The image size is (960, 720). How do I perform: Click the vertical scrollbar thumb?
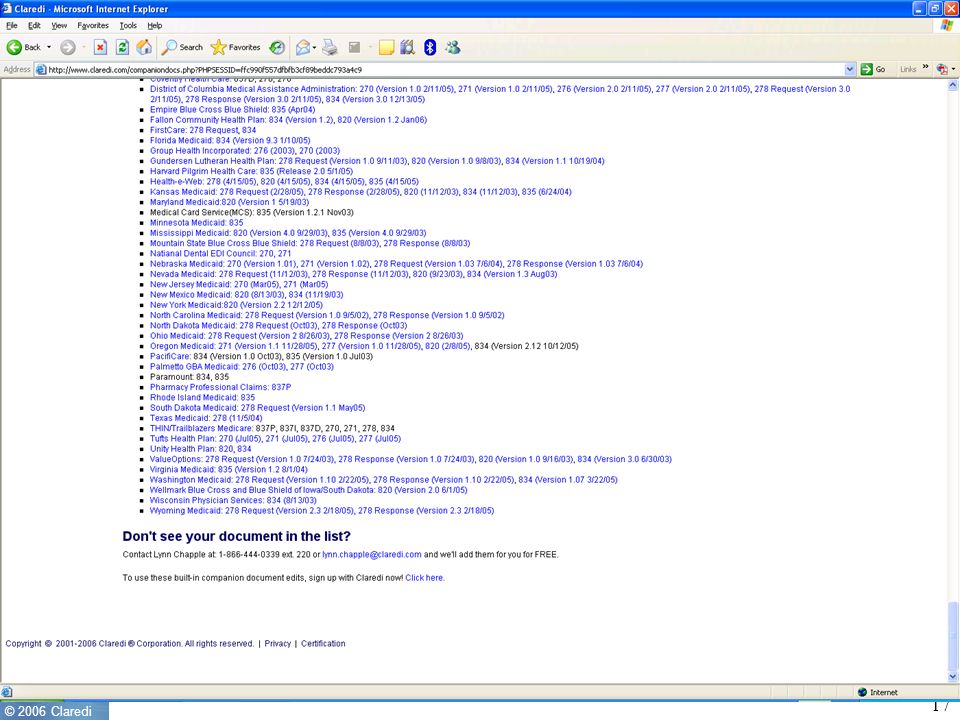(953, 636)
